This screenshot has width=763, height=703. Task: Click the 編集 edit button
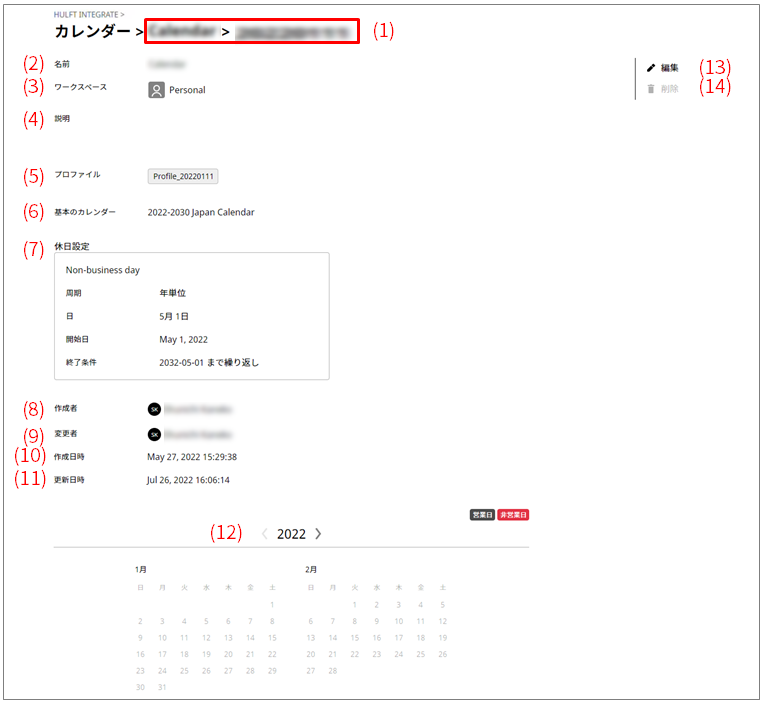tap(669, 68)
